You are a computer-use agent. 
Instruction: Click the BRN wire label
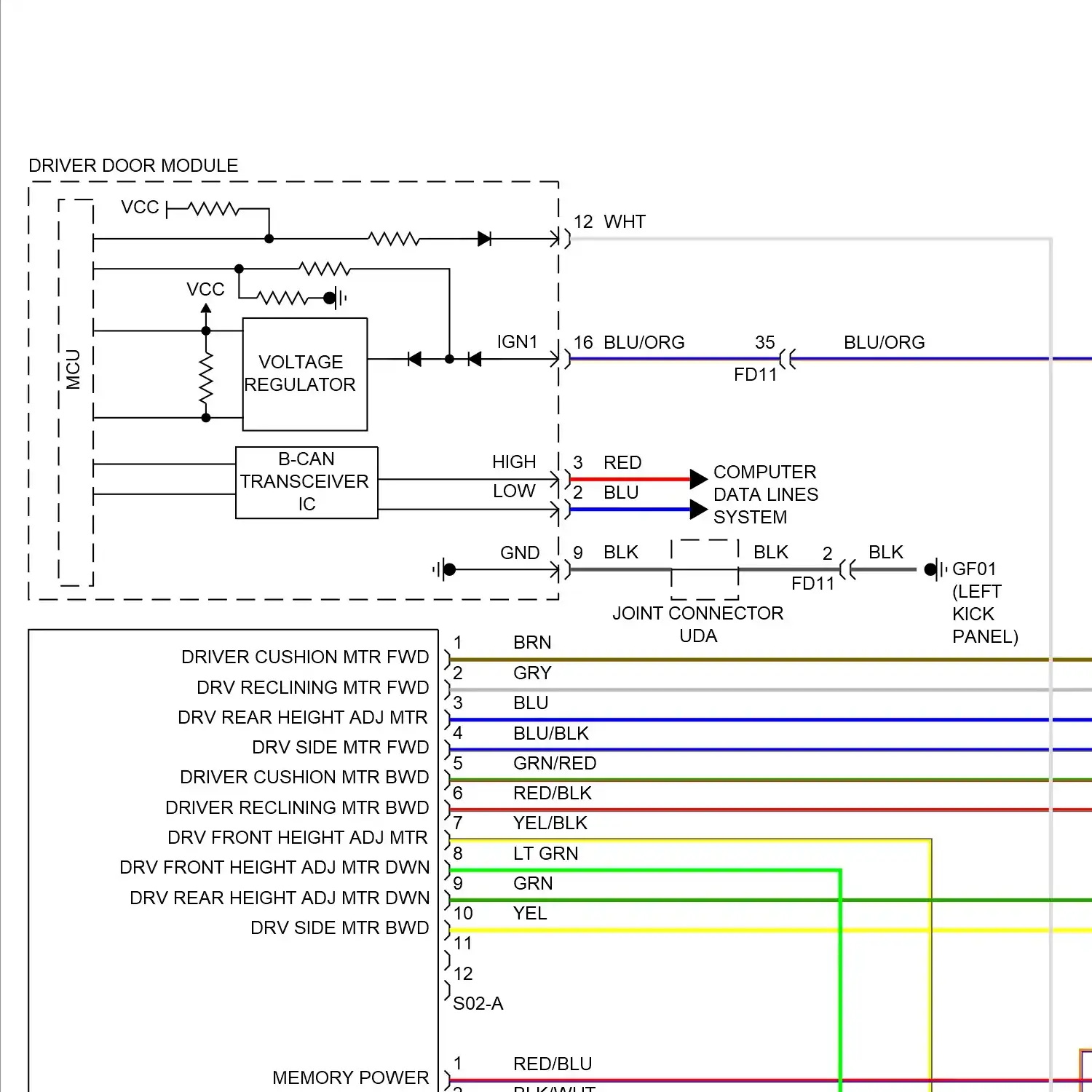click(532, 642)
